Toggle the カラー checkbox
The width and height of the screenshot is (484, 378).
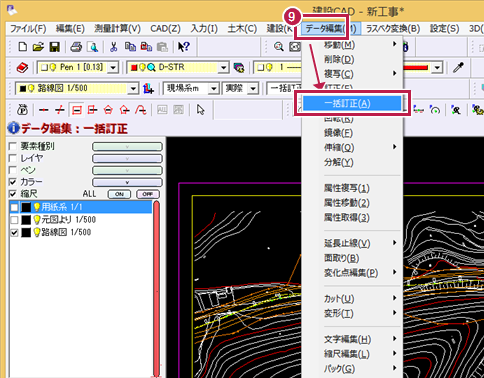point(13,182)
